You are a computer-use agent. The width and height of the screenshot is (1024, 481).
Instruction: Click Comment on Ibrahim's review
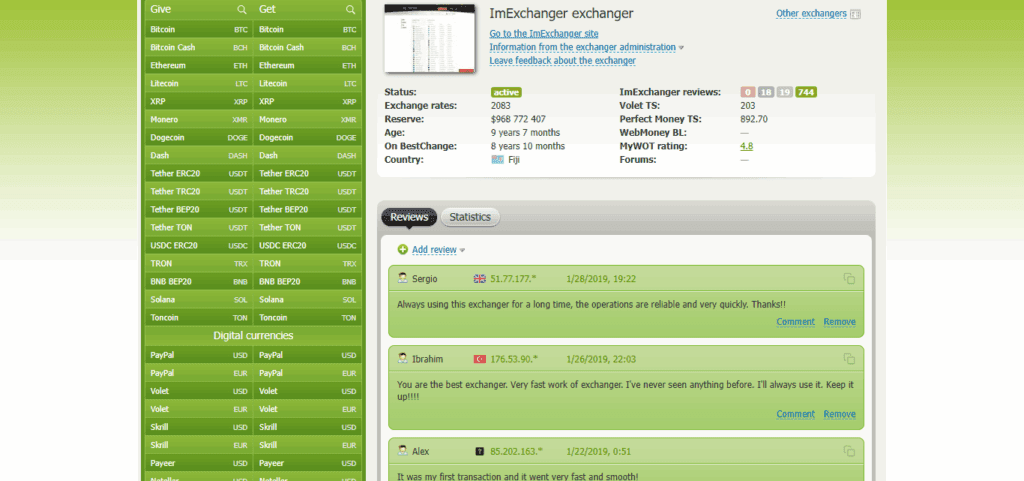point(795,414)
